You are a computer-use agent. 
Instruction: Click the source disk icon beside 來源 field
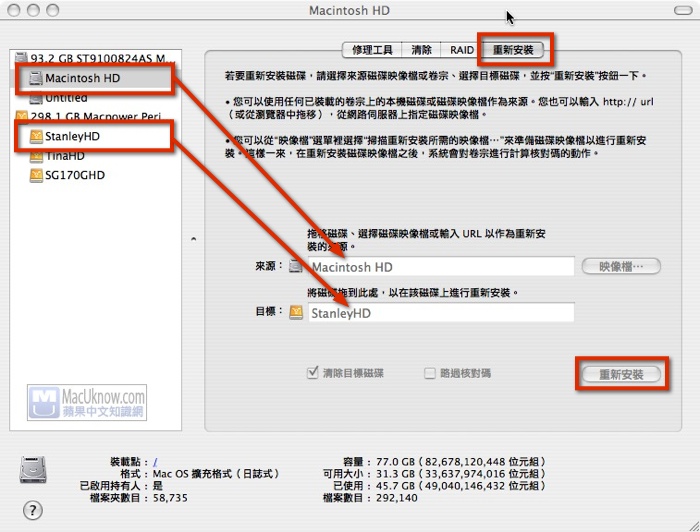click(x=296, y=266)
